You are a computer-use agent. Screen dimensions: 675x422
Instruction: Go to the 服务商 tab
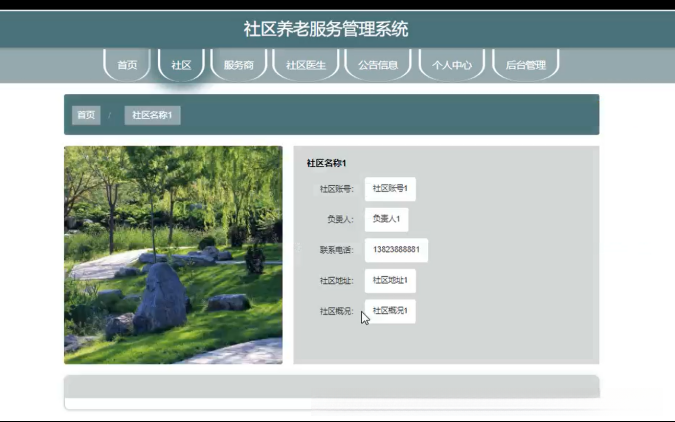239,65
